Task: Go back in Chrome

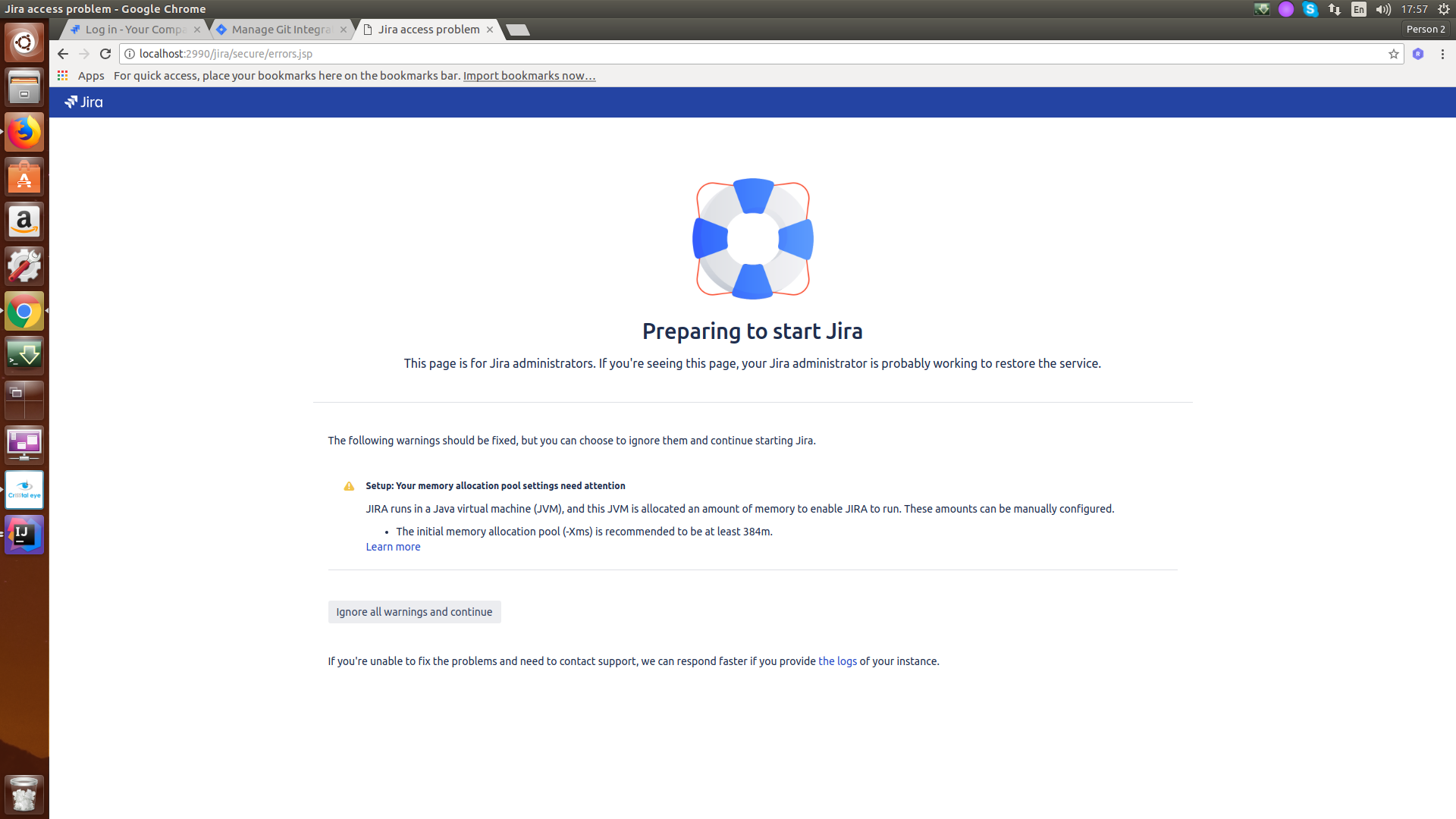Action: point(63,54)
